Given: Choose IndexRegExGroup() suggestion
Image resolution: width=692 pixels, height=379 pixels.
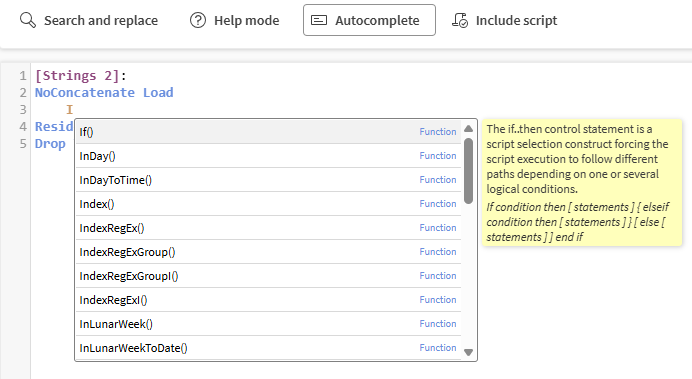Looking at the screenshot, I should point(268,252).
